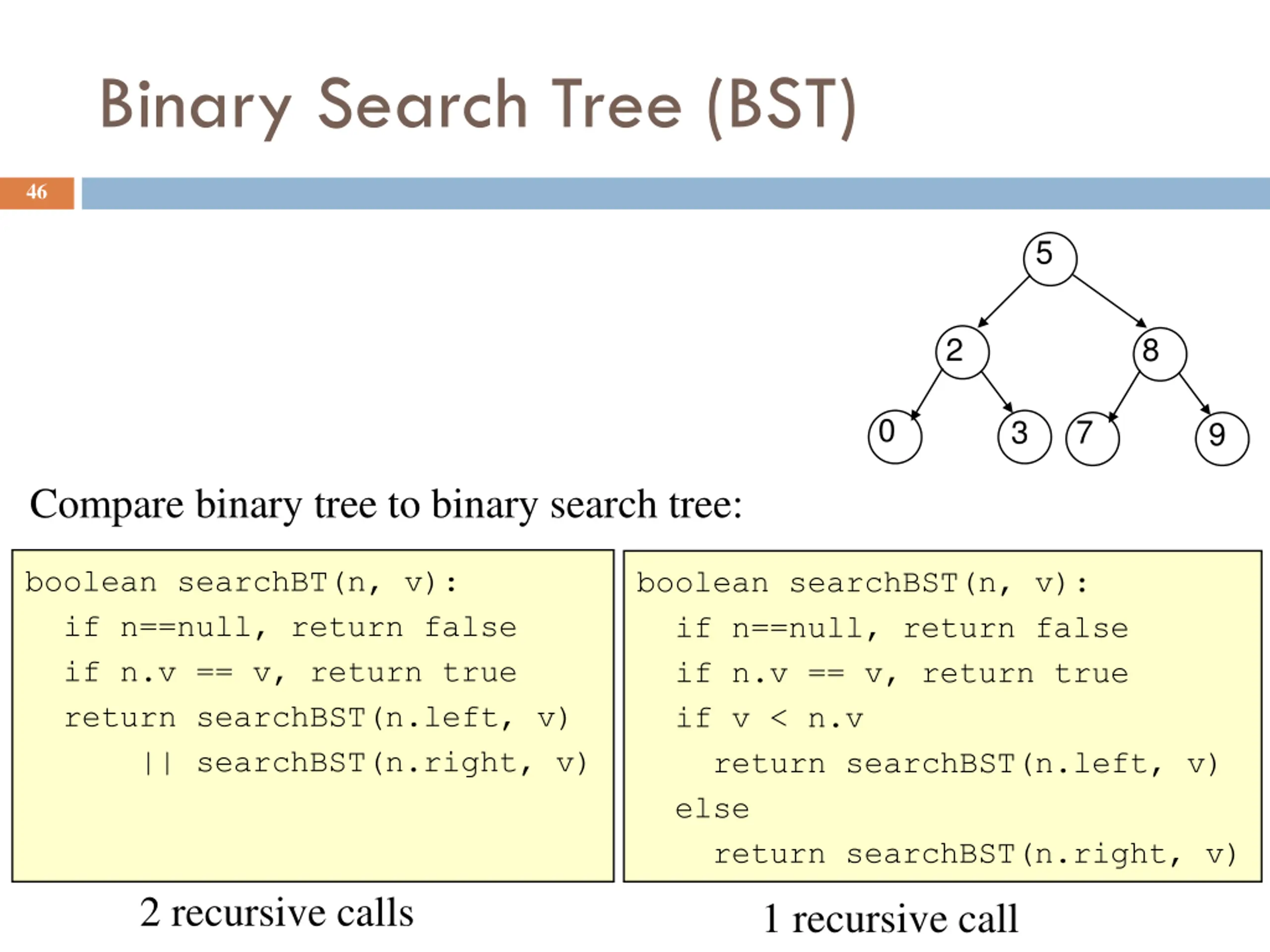Viewport: 1270px width, 952px height.
Task: Click leaf node 3 in tree
Action: coord(1024,437)
